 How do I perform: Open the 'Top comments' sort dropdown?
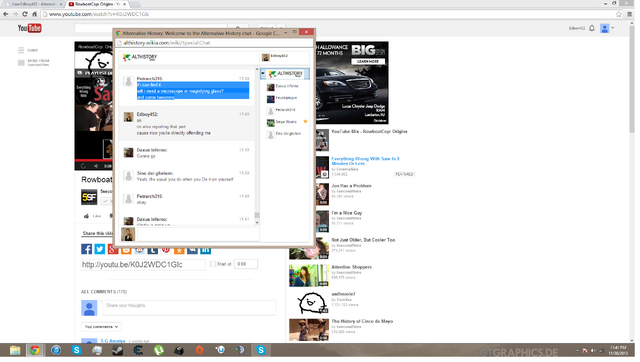click(101, 327)
